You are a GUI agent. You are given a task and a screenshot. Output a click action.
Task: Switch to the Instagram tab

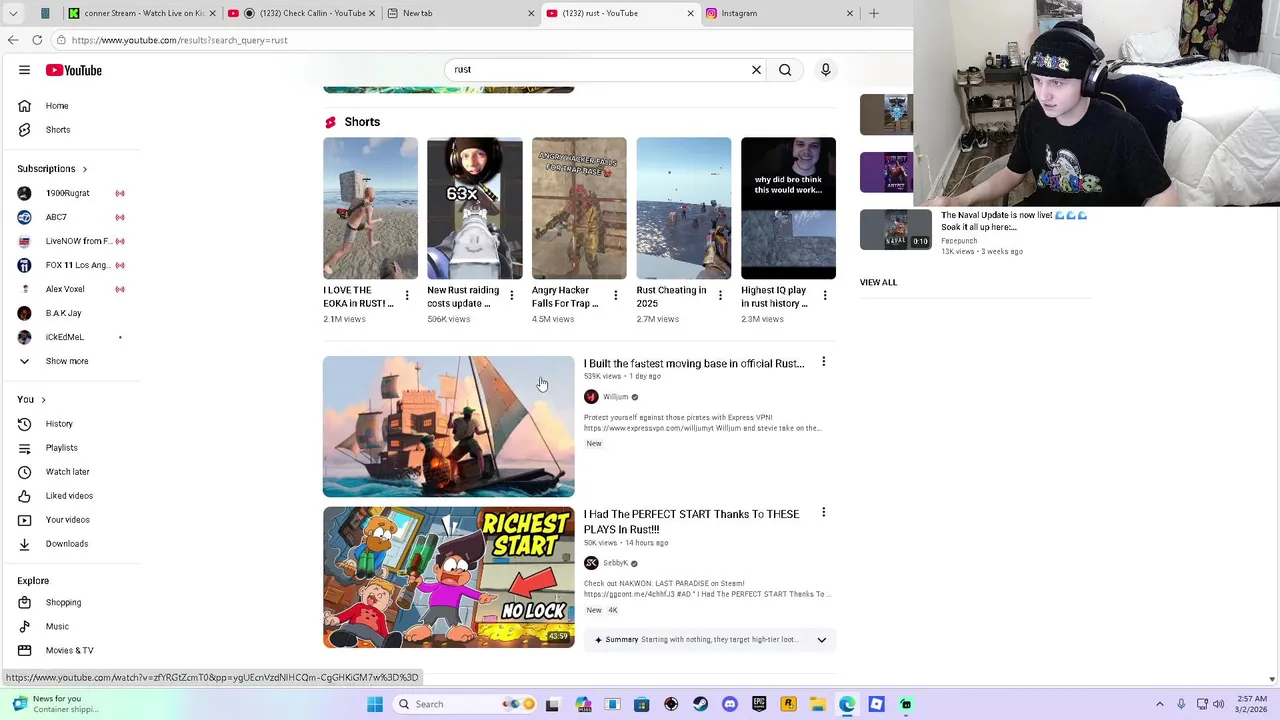pyautogui.click(x=780, y=13)
